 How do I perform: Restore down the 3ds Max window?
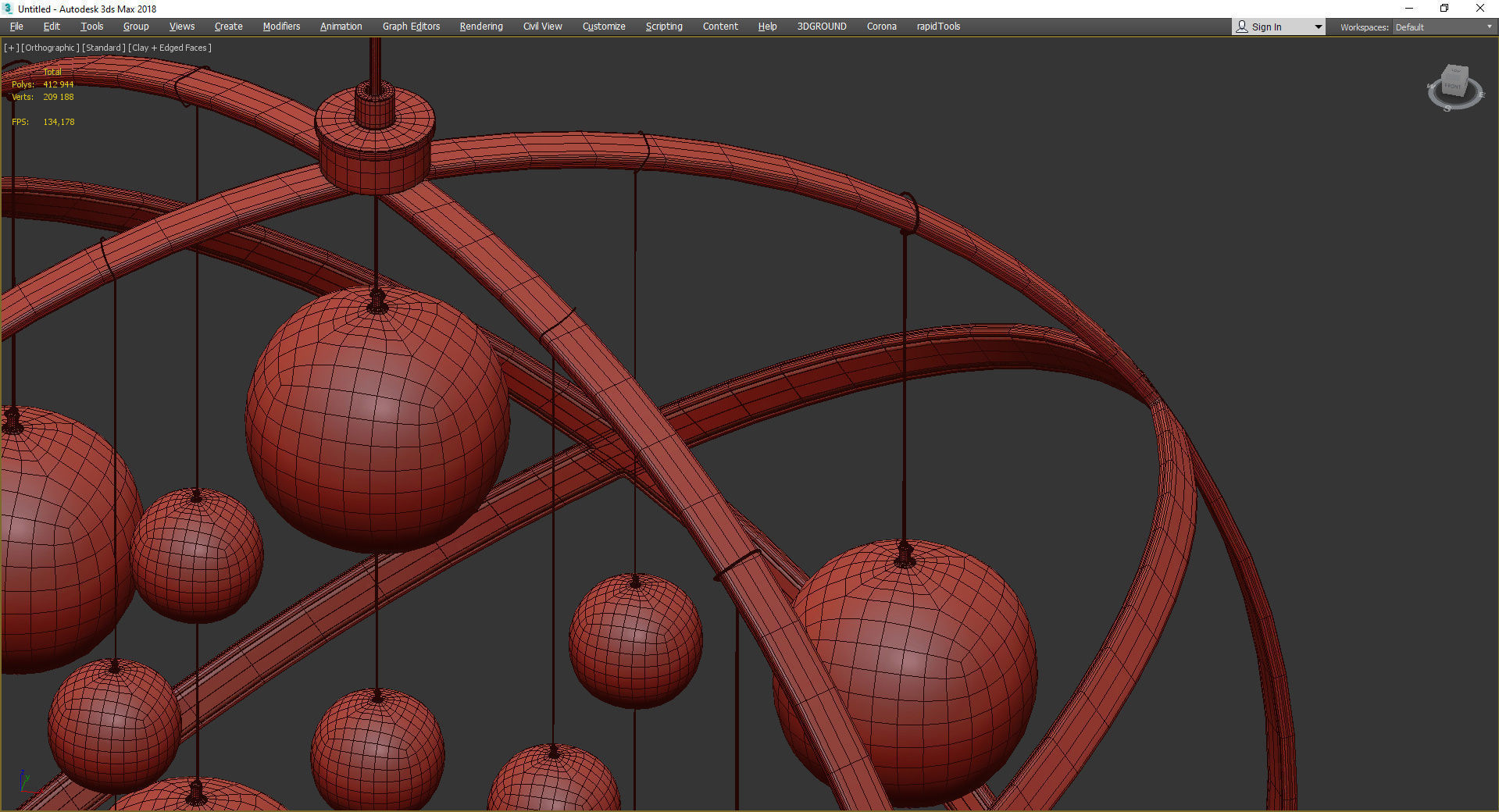point(1444,9)
